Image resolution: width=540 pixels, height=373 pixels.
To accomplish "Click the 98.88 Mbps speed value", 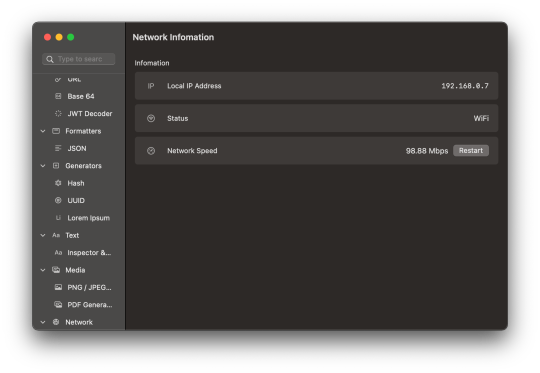I will click(x=427, y=151).
